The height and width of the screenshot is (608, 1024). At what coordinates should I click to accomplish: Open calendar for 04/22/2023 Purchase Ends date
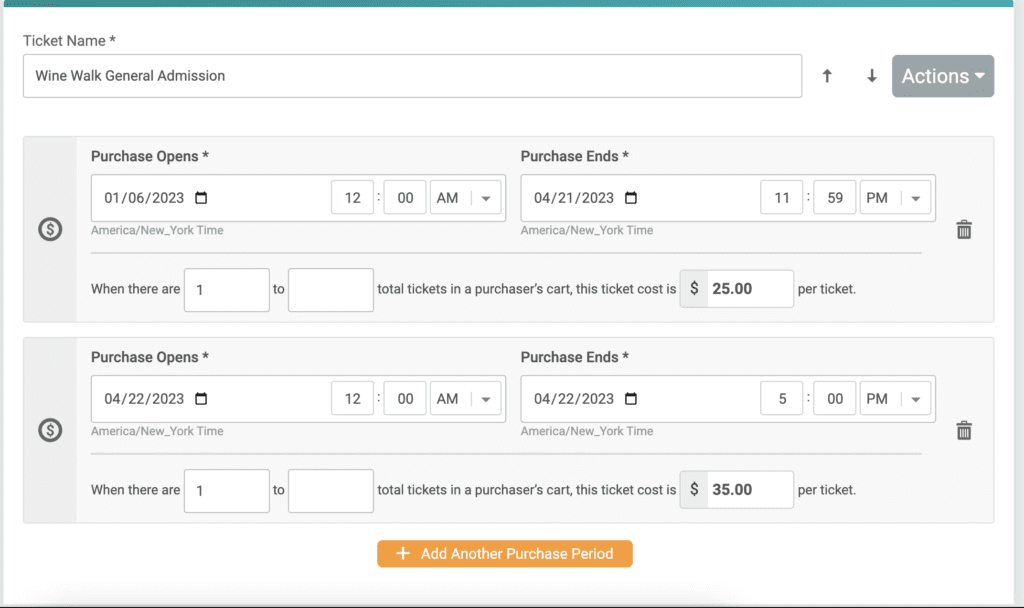(x=631, y=398)
